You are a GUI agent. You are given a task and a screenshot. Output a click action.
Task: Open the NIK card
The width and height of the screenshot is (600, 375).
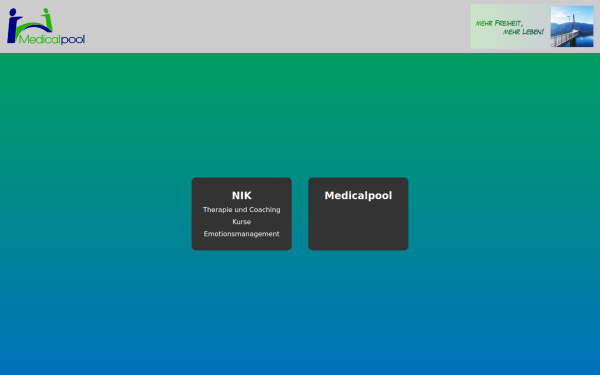click(x=241, y=214)
